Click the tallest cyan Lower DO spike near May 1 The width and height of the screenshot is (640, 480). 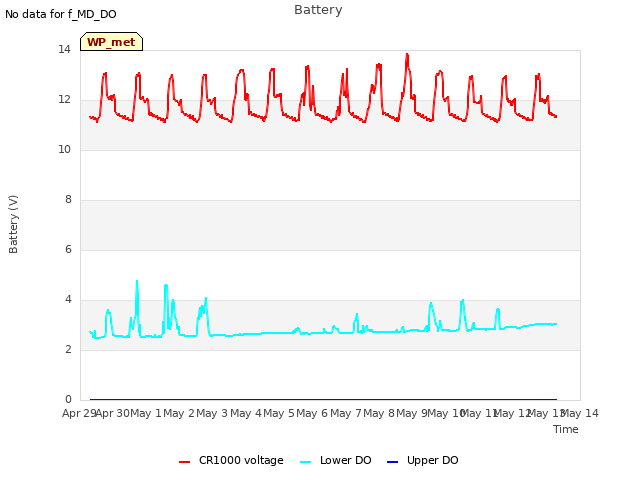(x=137, y=281)
